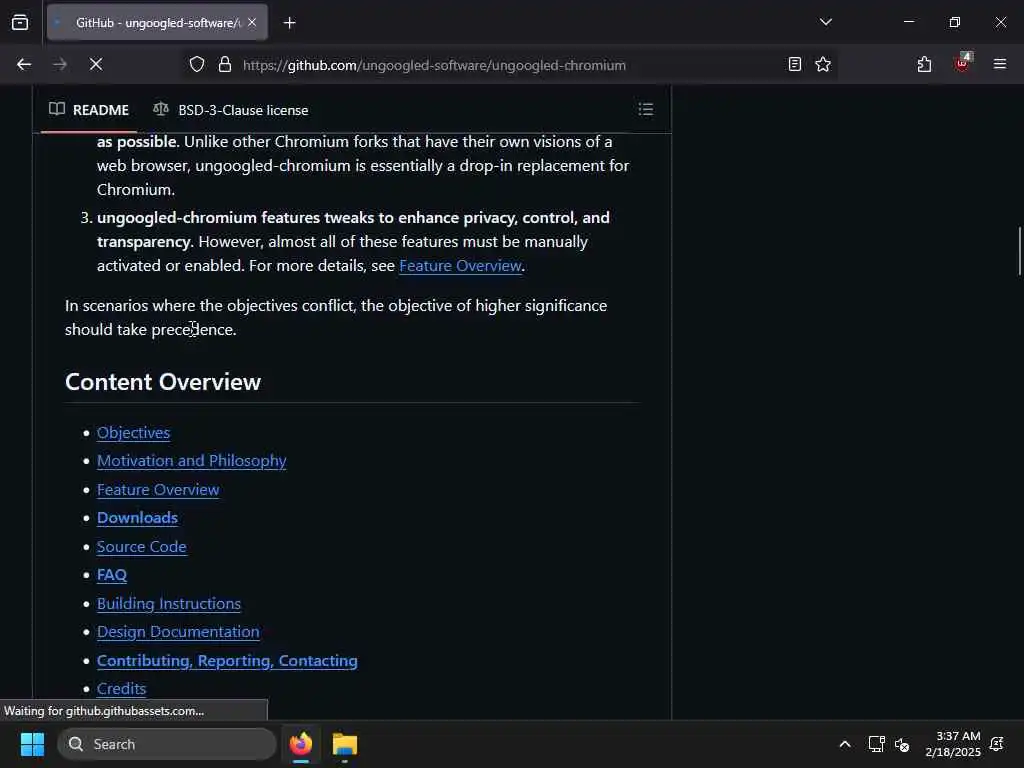Open File Explorer from taskbar
This screenshot has height=768, width=1024.
click(x=345, y=744)
